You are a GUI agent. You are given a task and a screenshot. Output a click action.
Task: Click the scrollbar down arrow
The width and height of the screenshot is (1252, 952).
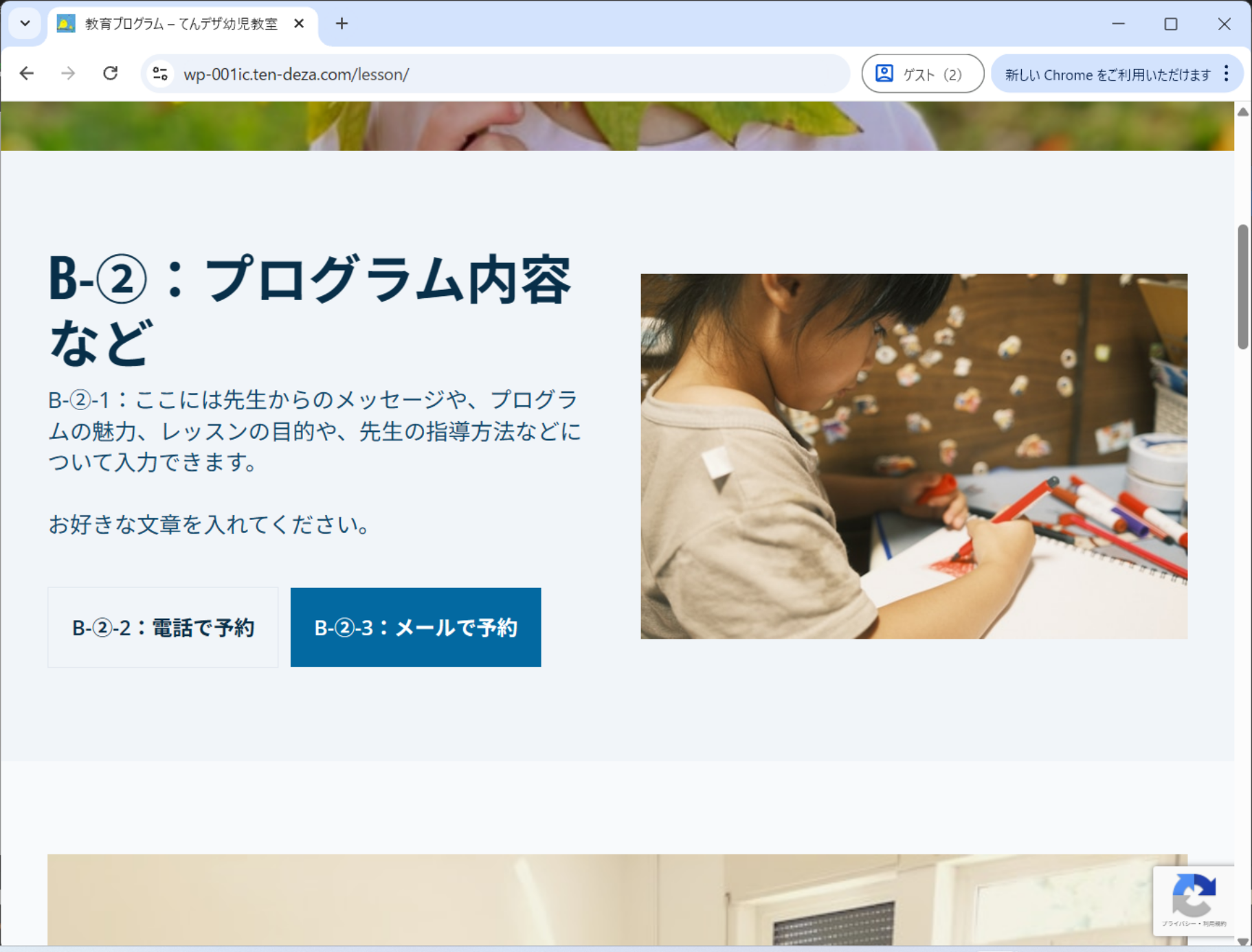pos(1242,941)
